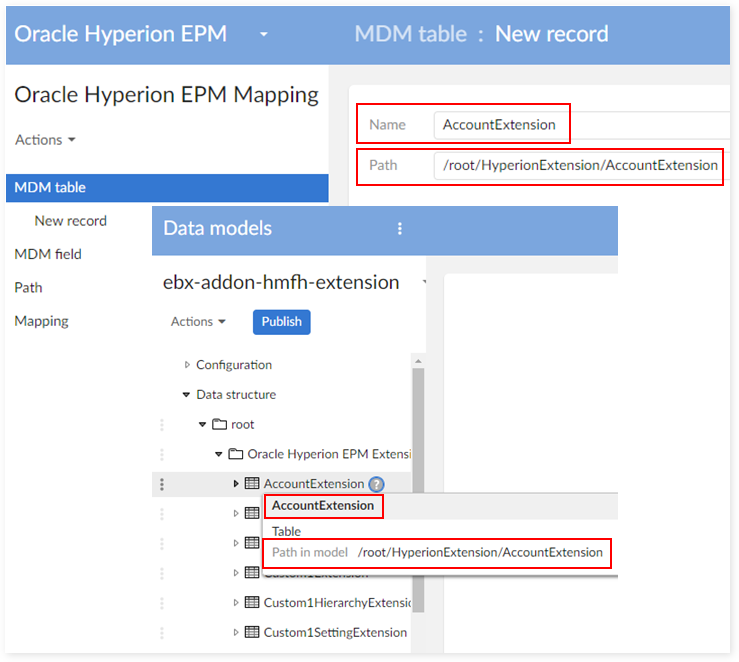The image size is (739, 662).
Task: Select Custom1HierarchyExtension tree item
Action: point(337,603)
